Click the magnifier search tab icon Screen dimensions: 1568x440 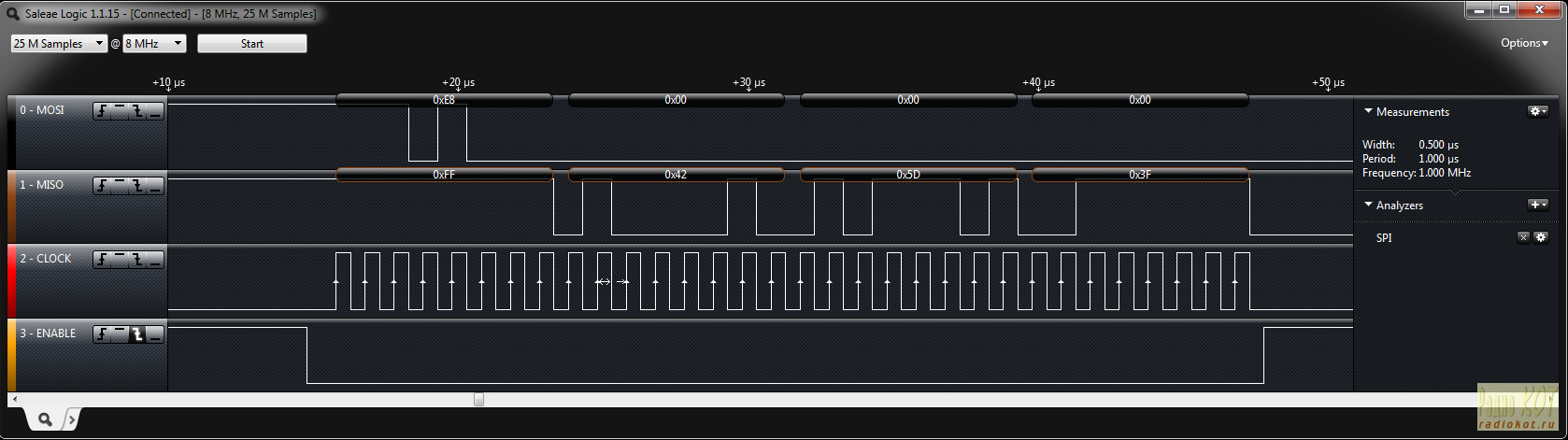pos(44,419)
